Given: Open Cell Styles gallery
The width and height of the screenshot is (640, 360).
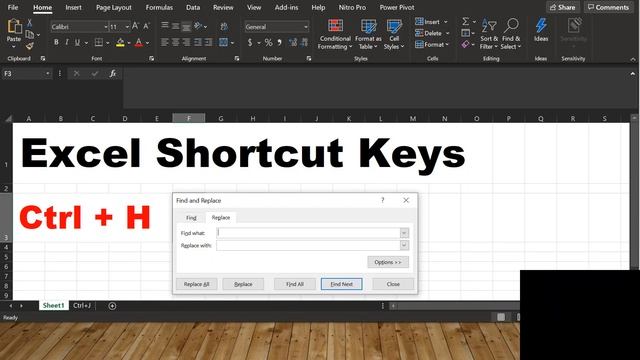Looking at the screenshot, I should tap(394, 34).
